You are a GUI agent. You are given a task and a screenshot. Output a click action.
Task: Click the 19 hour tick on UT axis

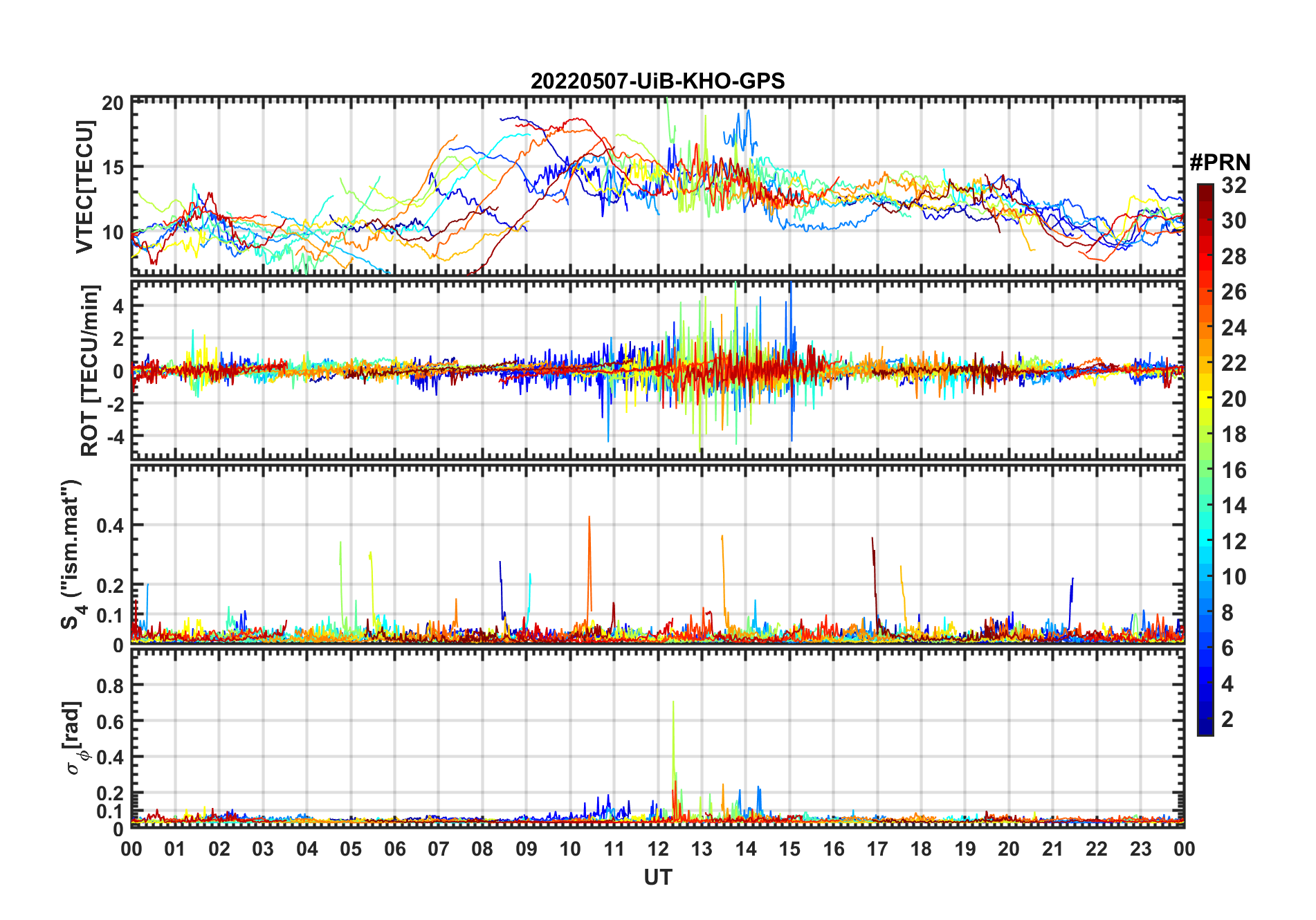point(965,849)
